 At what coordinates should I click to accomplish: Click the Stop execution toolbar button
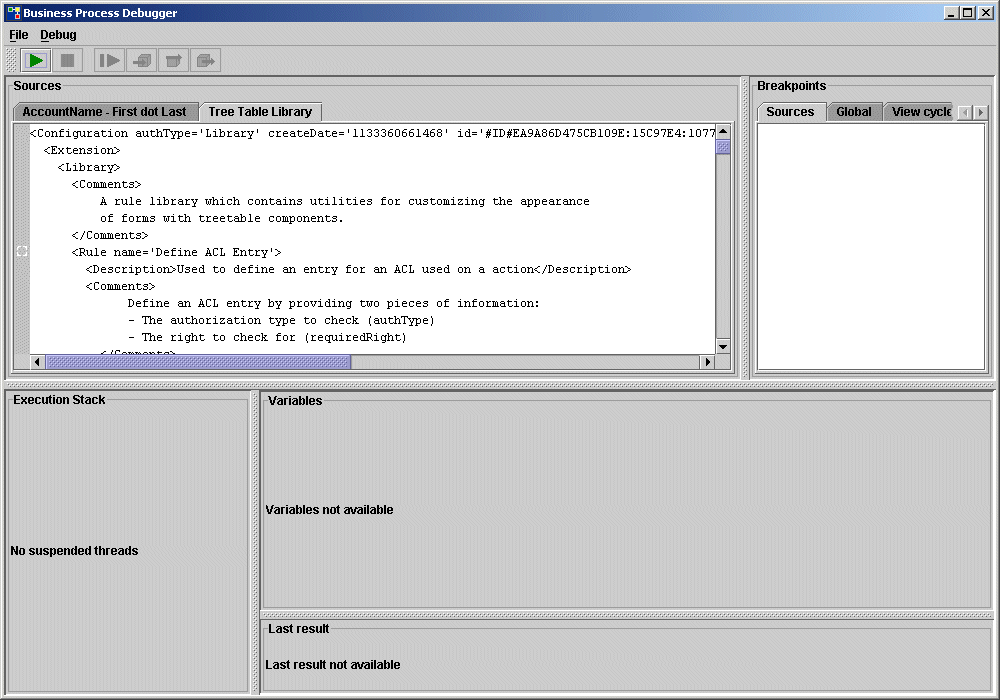tap(68, 61)
